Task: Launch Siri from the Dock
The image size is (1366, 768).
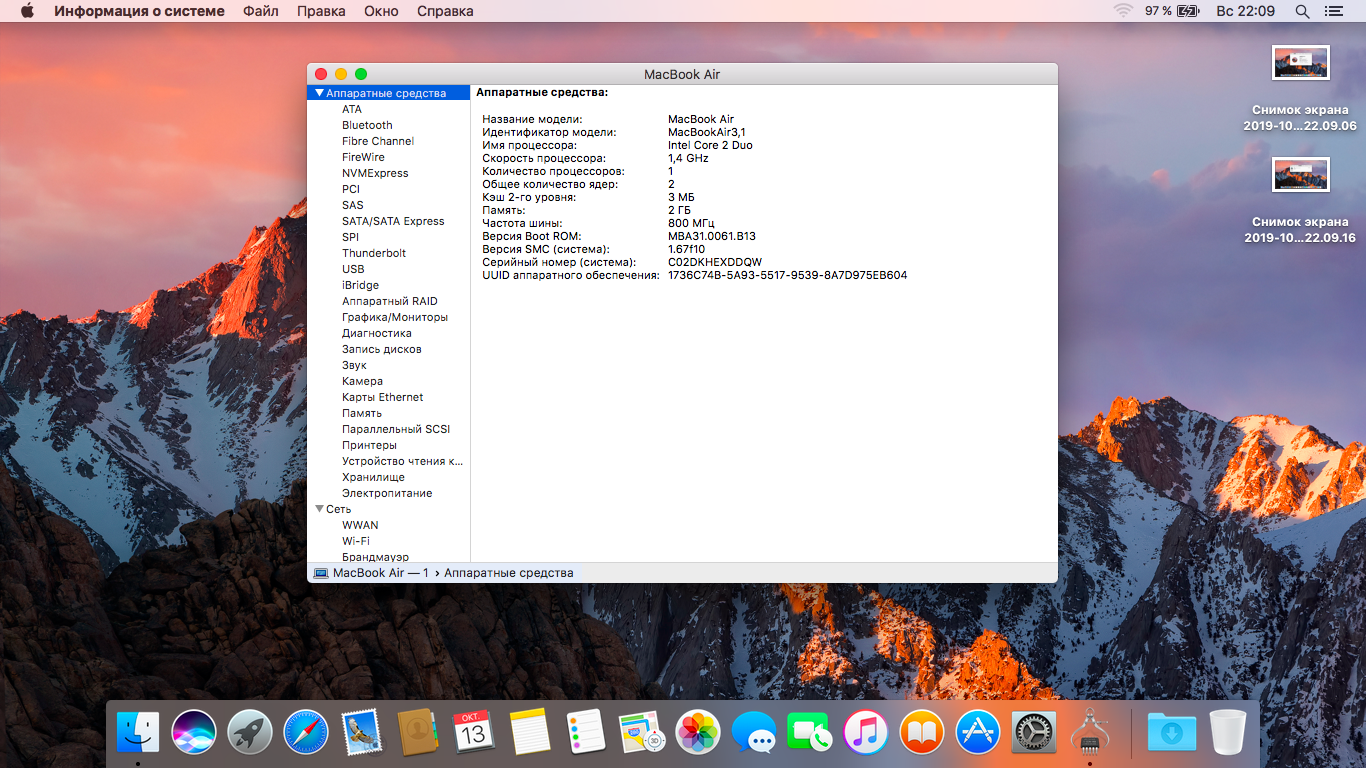Action: [194, 732]
